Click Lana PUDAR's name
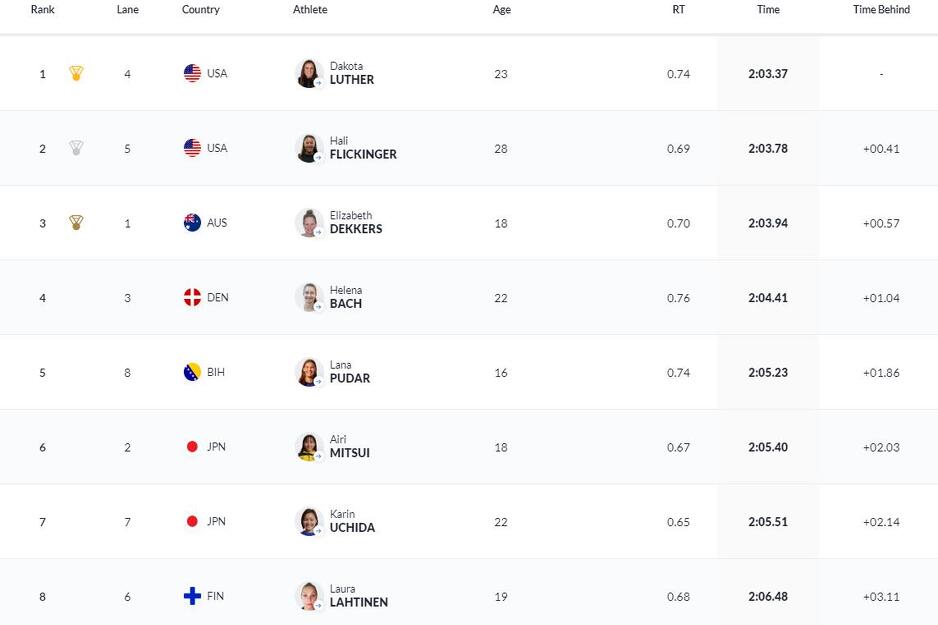 (350, 372)
